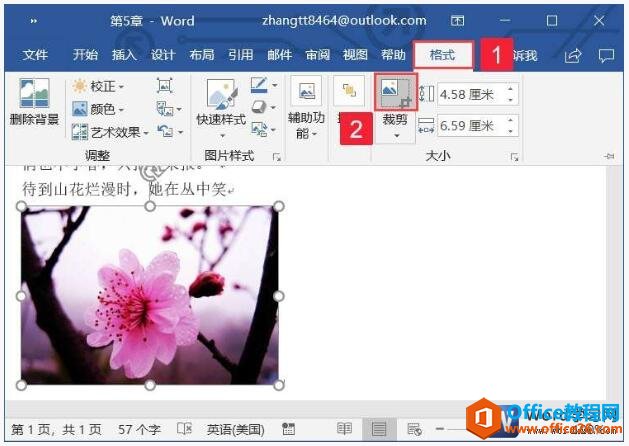Open the Comments speech bubble icon

click(606, 55)
